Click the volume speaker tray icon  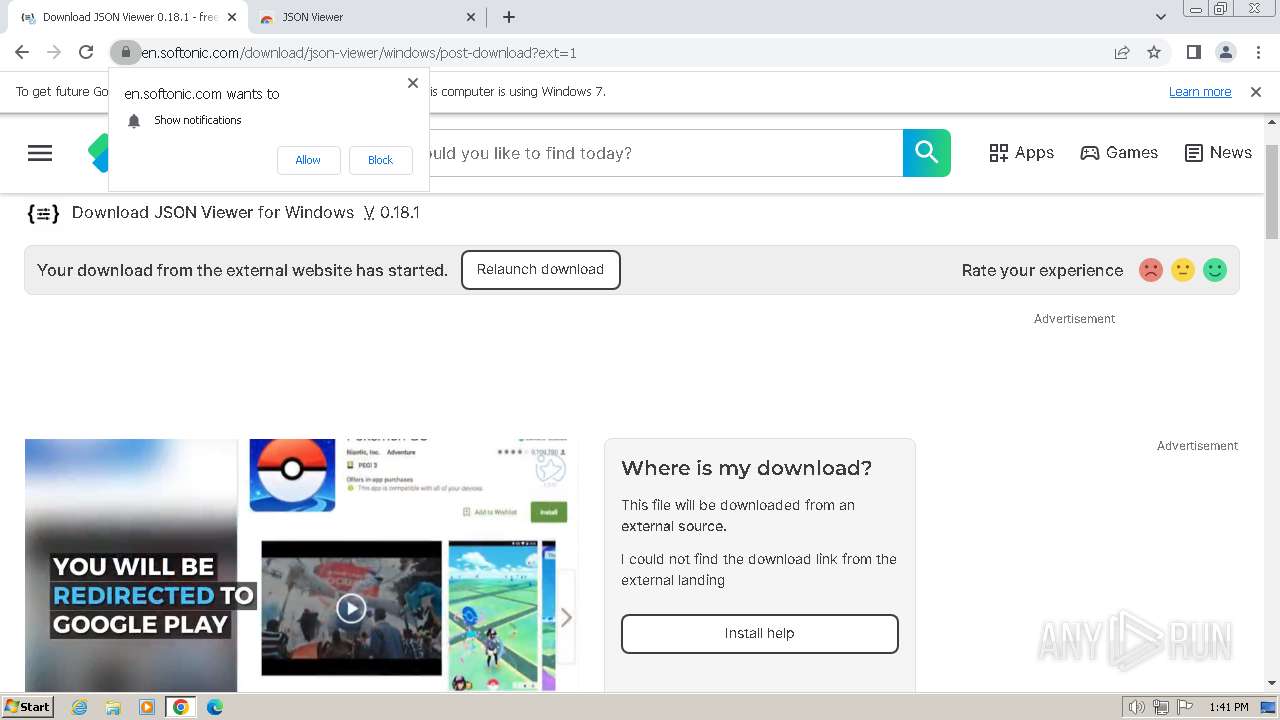coord(1137,707)
